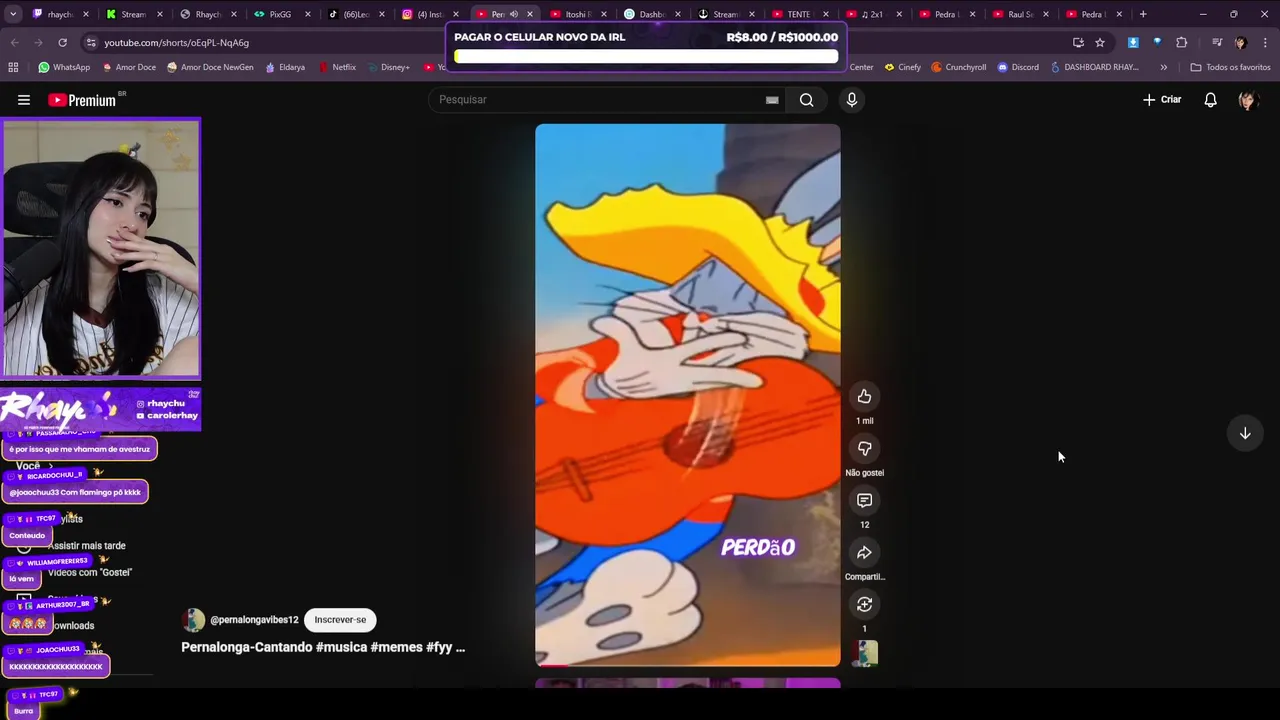This screenshot has height=720, width=1280.
Task: Click install app icon in address bar
Action: click(1078, 43)
